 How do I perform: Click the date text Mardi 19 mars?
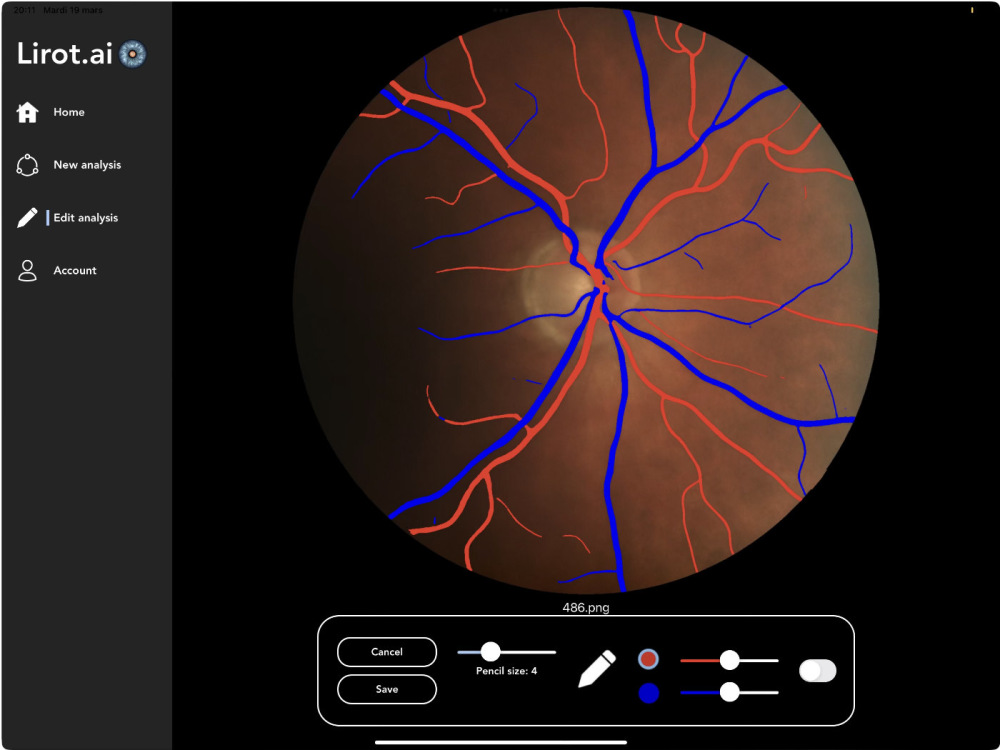pyautogui.click(x=73, y=10)
